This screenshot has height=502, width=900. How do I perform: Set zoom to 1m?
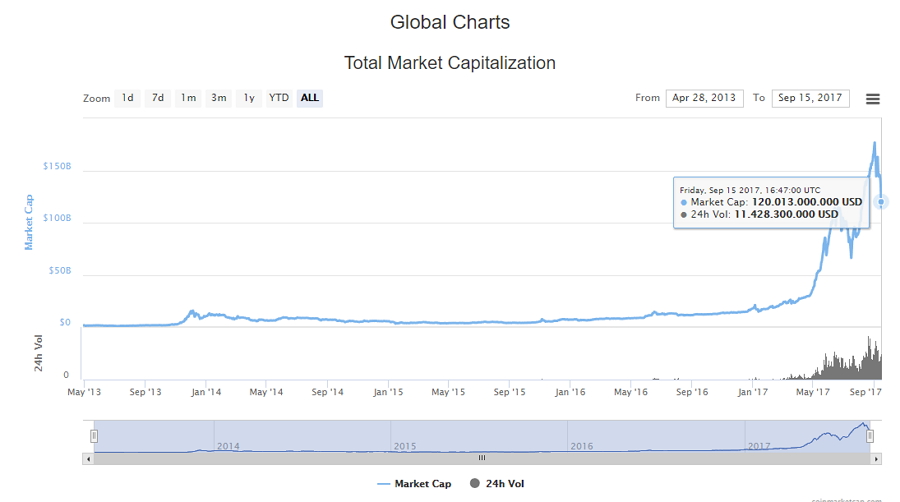tap(188, 98)
